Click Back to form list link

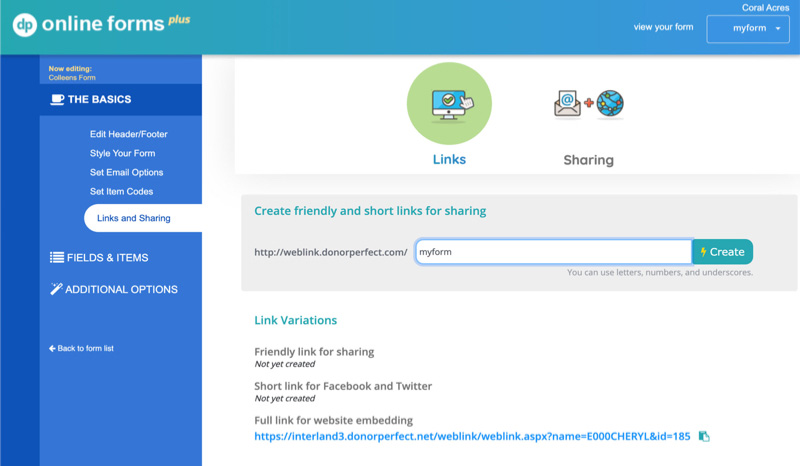click(x=81, y=349)
